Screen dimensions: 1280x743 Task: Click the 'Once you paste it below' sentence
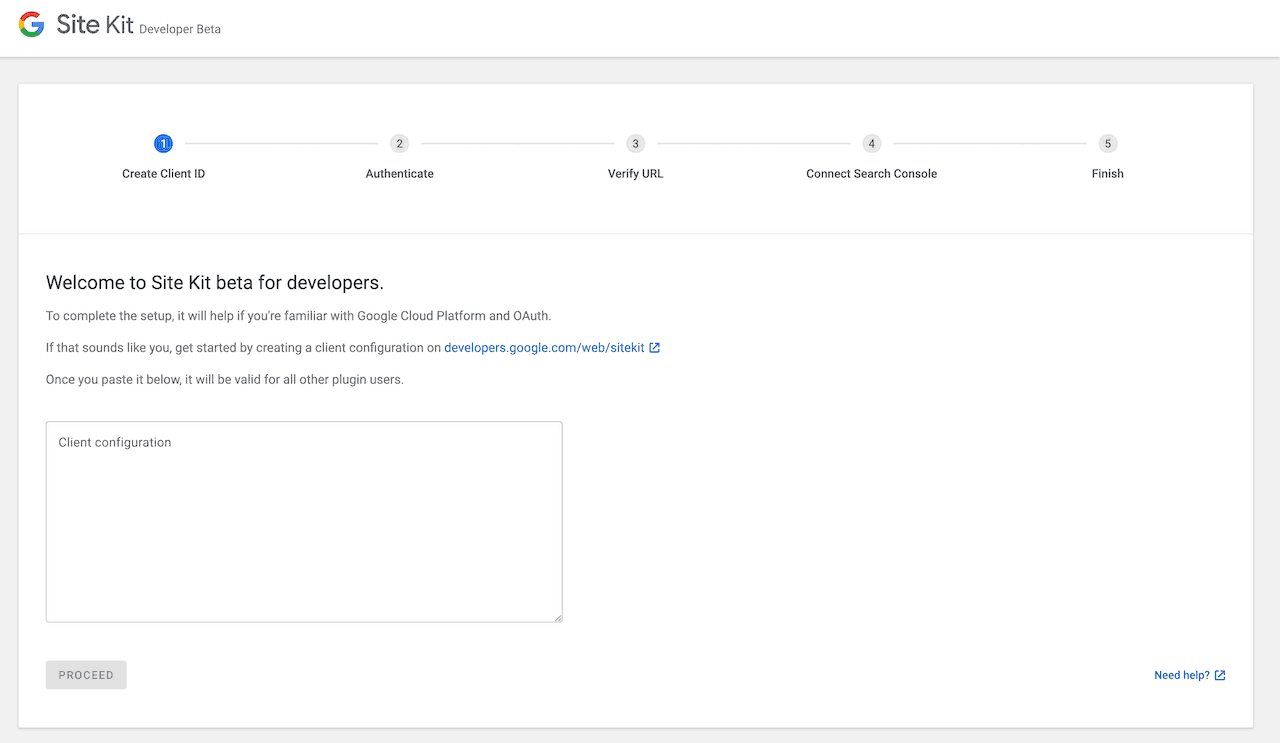(225, 380)
